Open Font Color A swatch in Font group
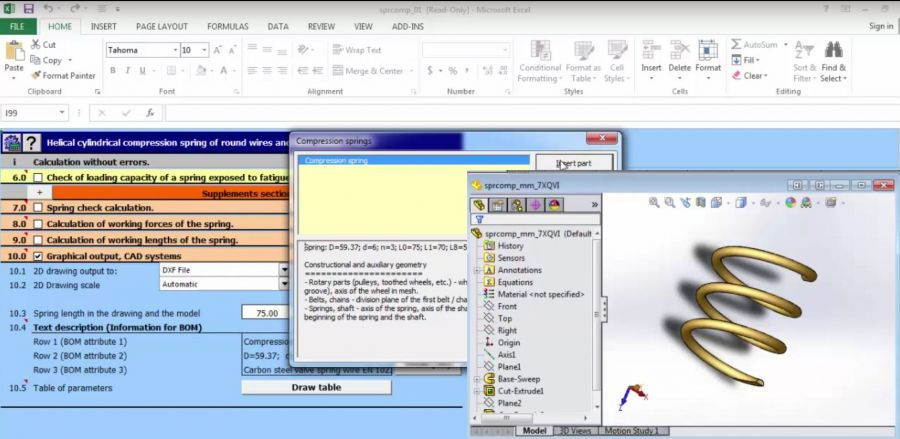This screenshot has height=439, width=900. click(224, 71)
